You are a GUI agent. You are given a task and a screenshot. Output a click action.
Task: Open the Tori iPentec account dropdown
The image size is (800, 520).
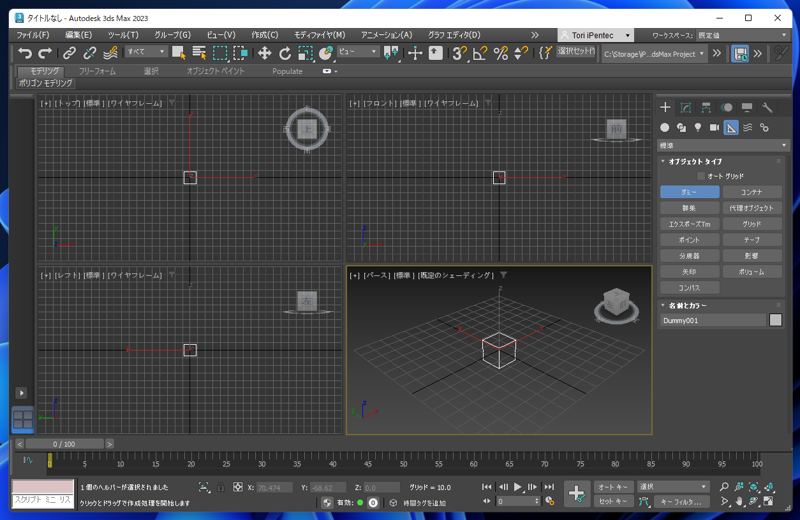click(596, 35)
